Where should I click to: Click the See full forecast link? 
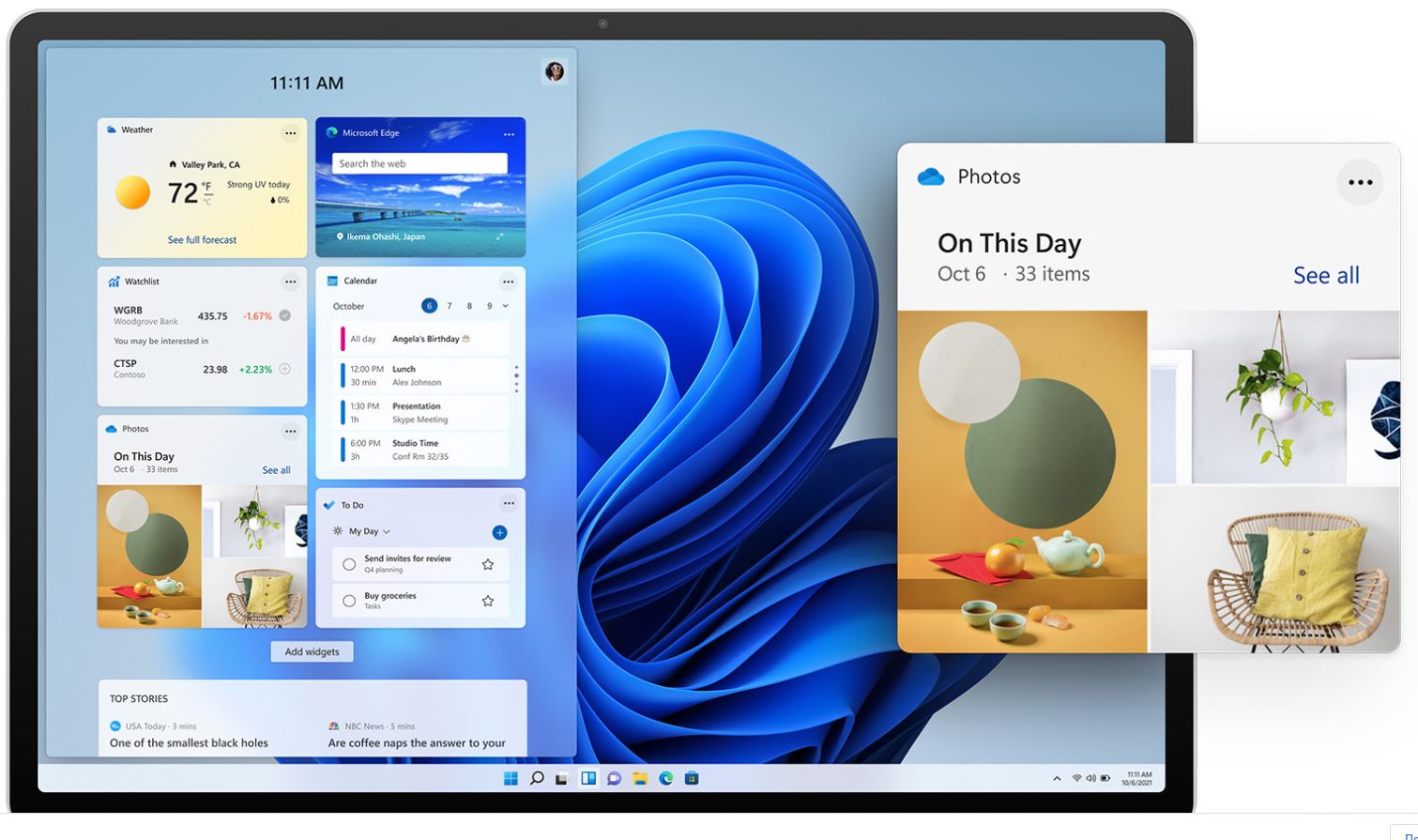(x=202, y=240)
